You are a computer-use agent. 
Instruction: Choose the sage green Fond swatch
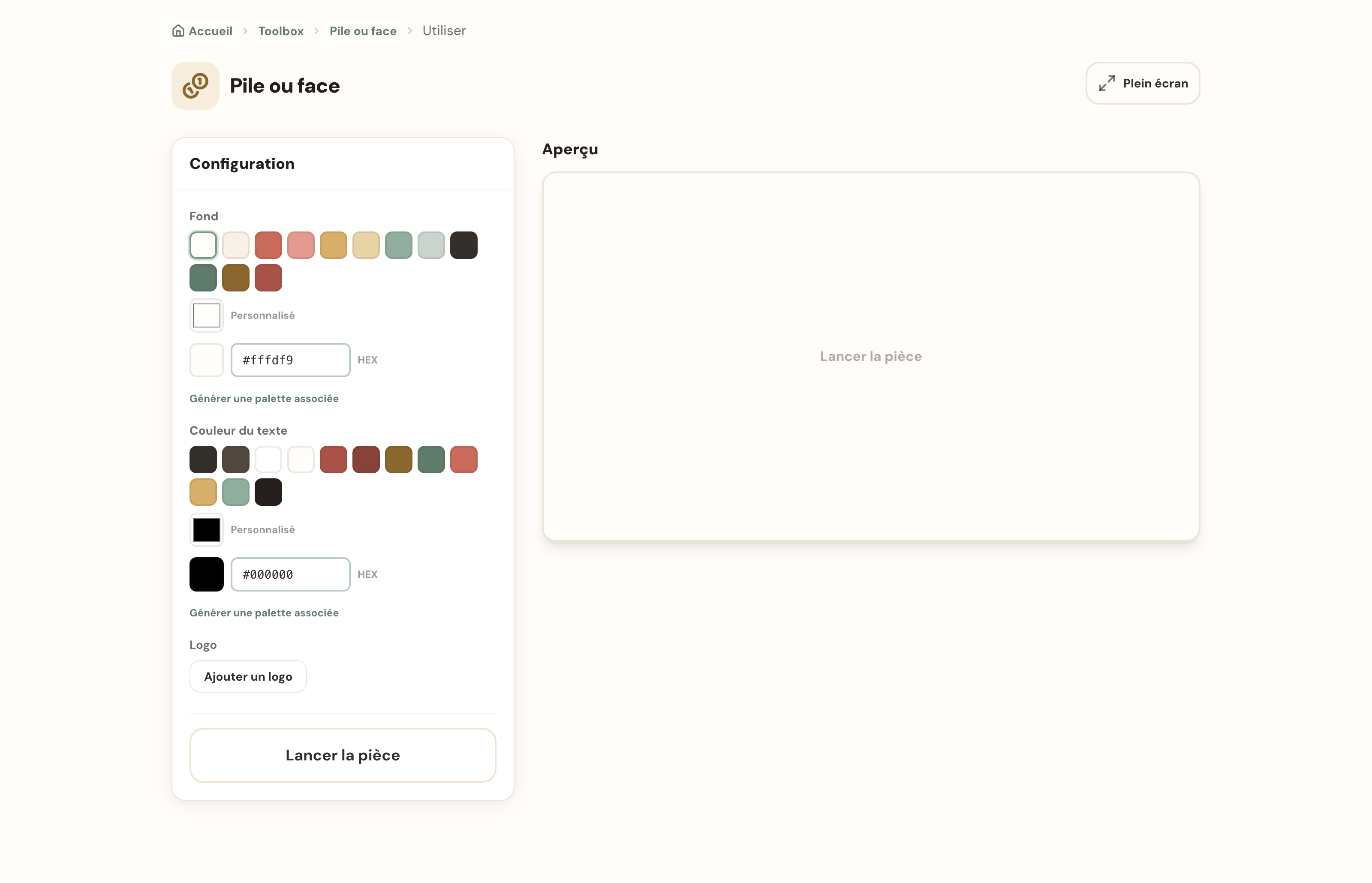pos(398,246)
